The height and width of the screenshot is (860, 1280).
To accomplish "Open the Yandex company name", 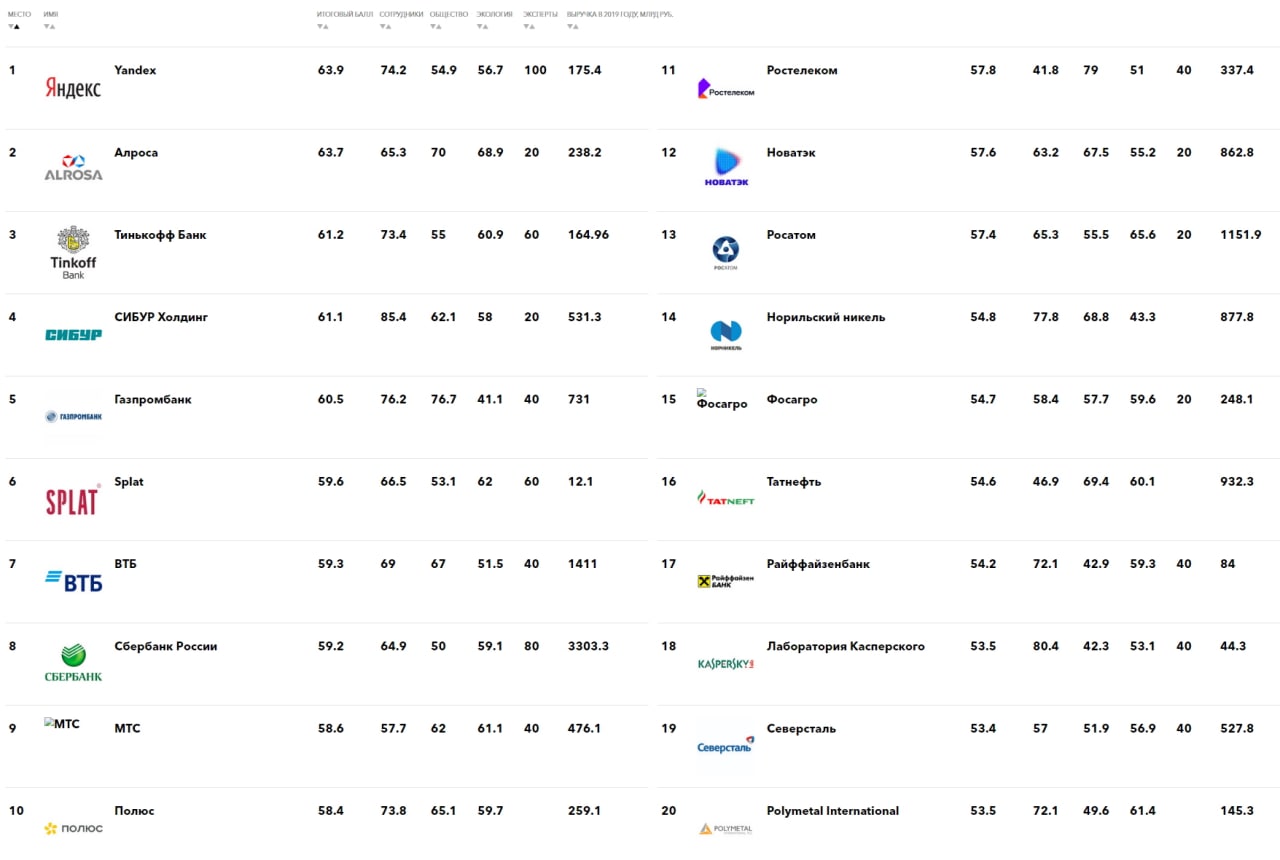I will [135, 71].
